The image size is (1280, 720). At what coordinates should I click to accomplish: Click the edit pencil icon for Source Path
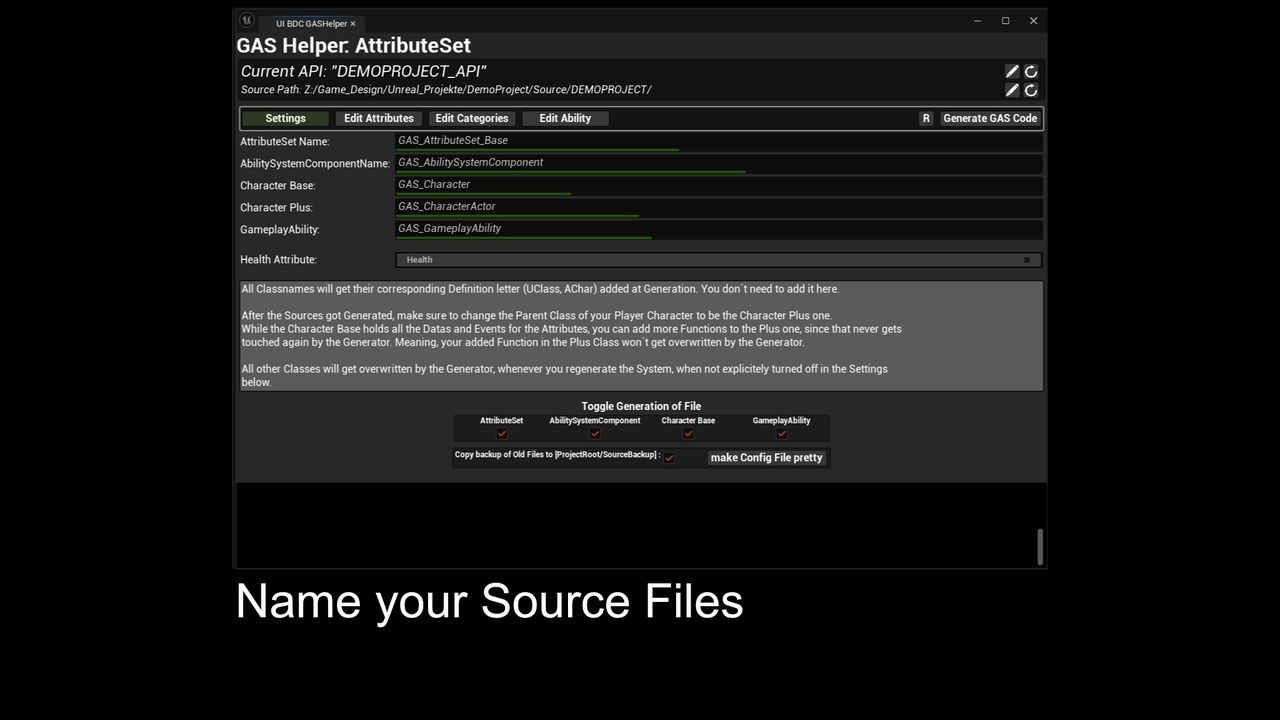[x=1012, y=90]
